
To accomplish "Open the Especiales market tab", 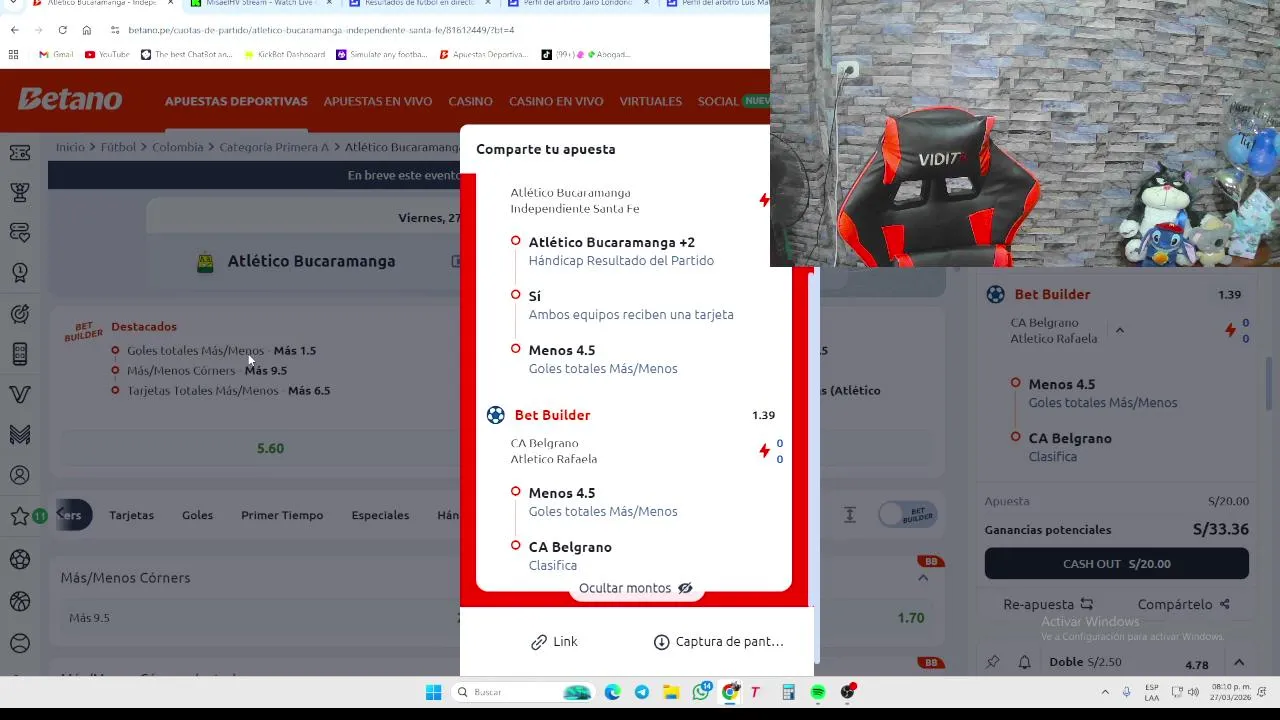I will click(380, 515).
